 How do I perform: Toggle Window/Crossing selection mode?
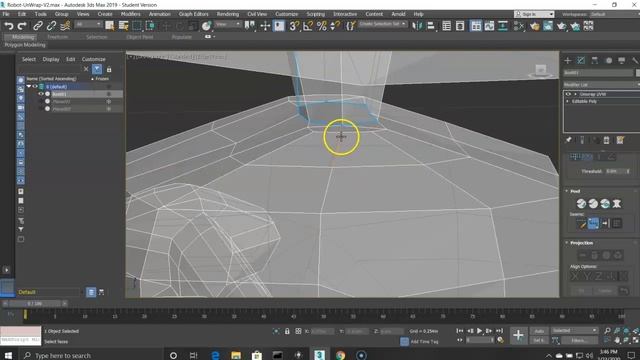[150, 26]
